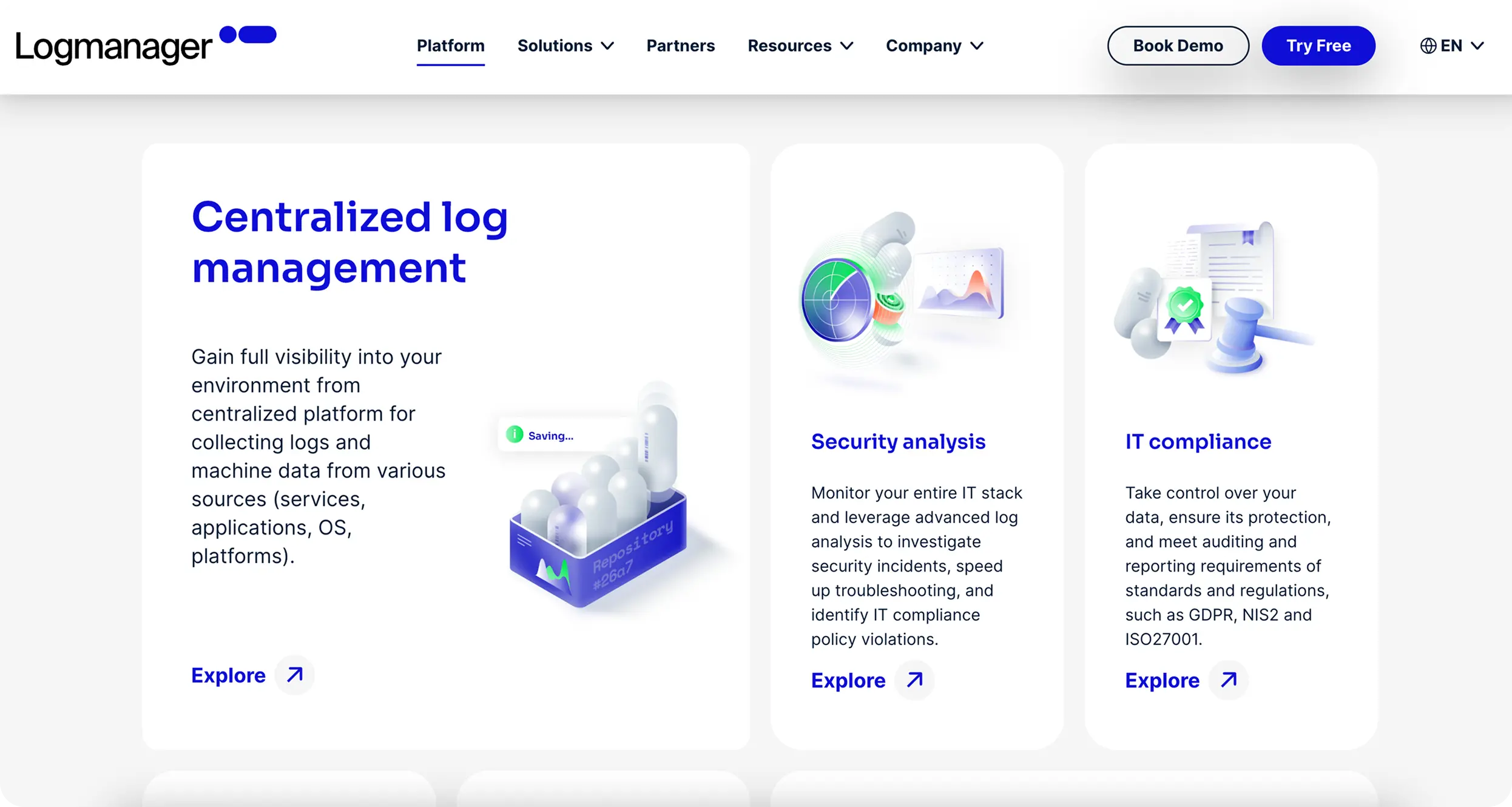Click arrow icon under IT compliance

coord(1229,680)
